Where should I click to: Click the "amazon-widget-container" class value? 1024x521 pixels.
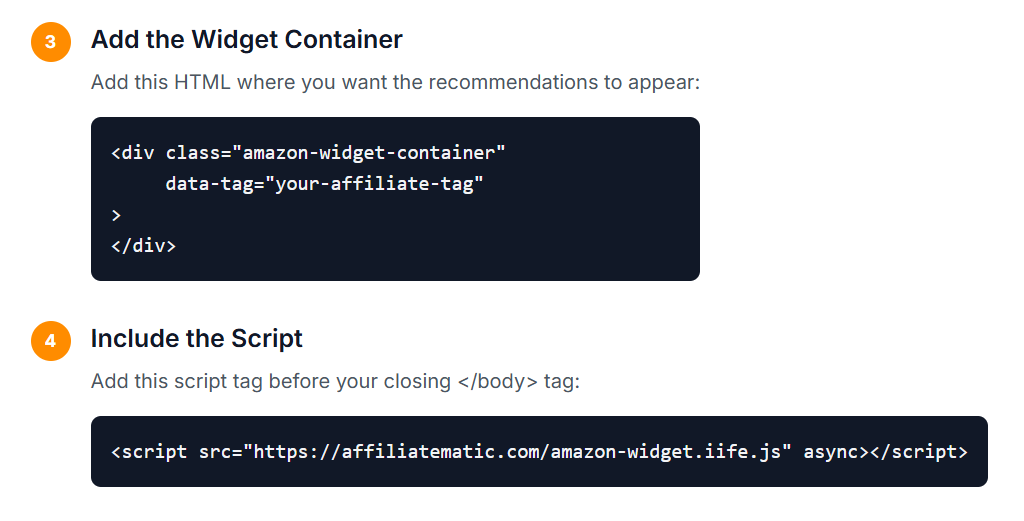tap(369, 153)
